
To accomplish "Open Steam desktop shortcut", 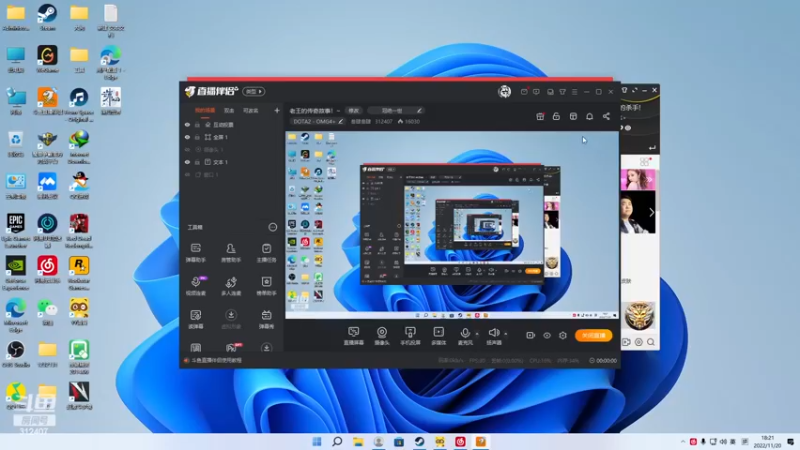I will [47, 17].
